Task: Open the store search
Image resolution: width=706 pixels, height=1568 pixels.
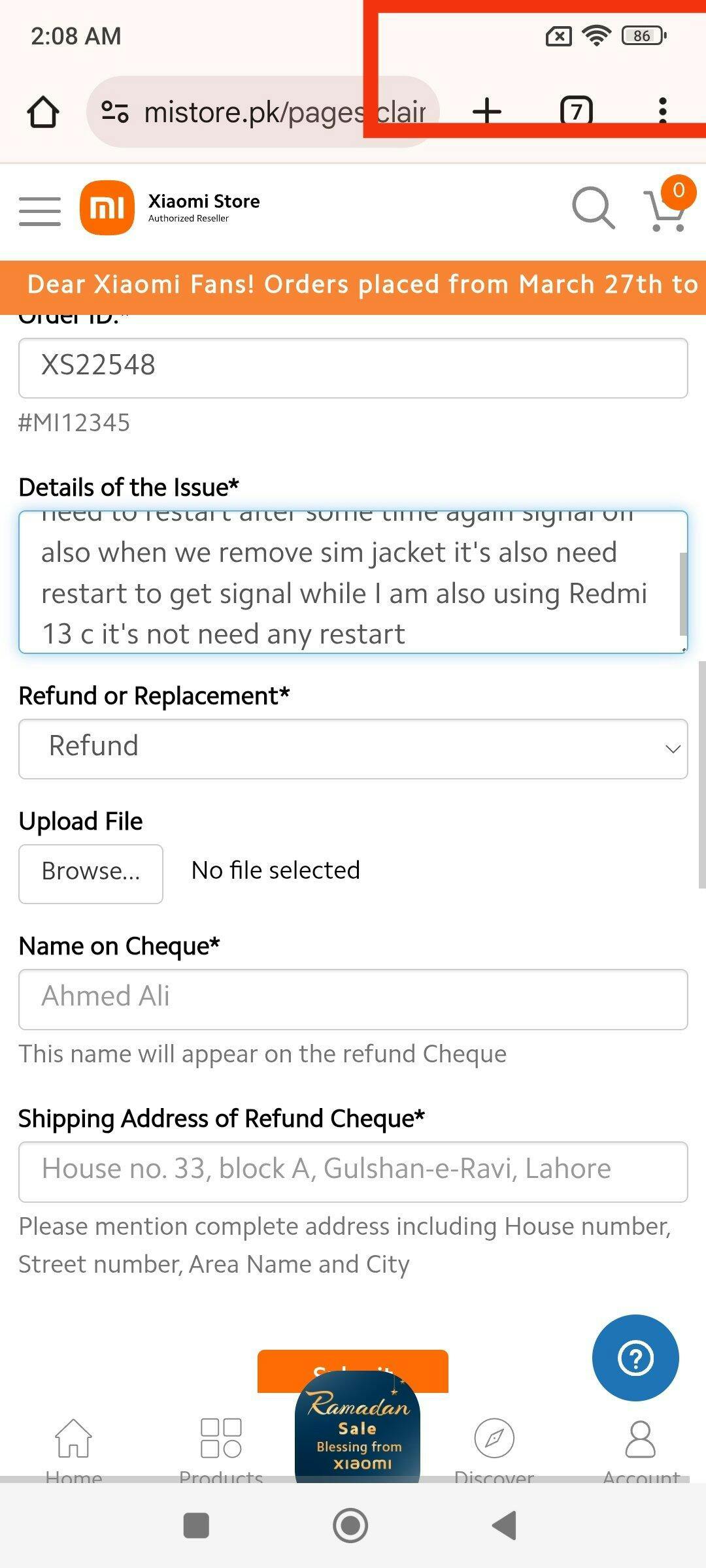Action: coord(593,209)
